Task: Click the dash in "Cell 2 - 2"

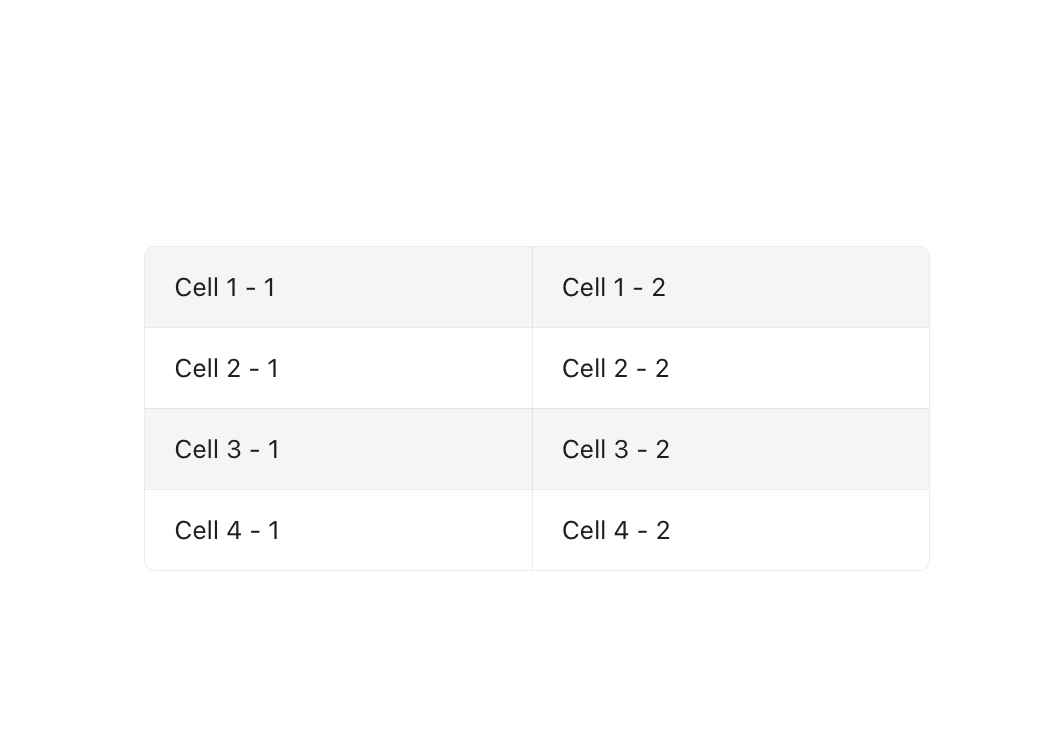Action: [x=641, y=371]
